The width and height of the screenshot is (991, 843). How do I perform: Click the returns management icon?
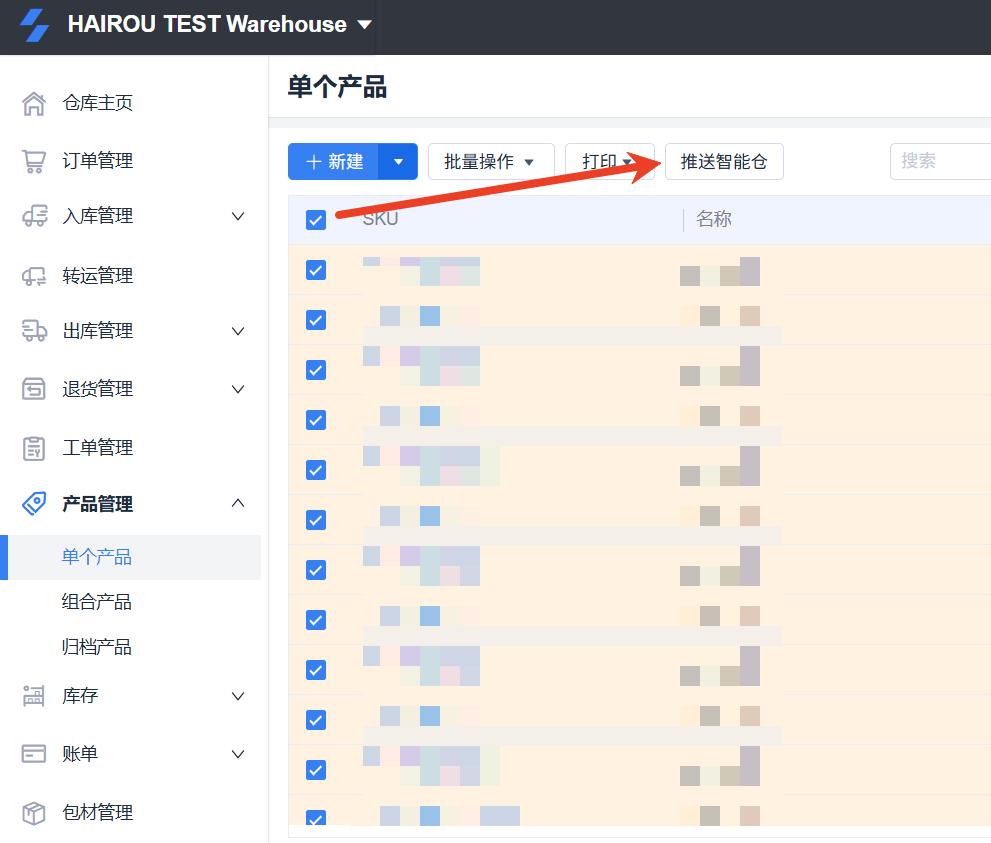click(34, 389)
